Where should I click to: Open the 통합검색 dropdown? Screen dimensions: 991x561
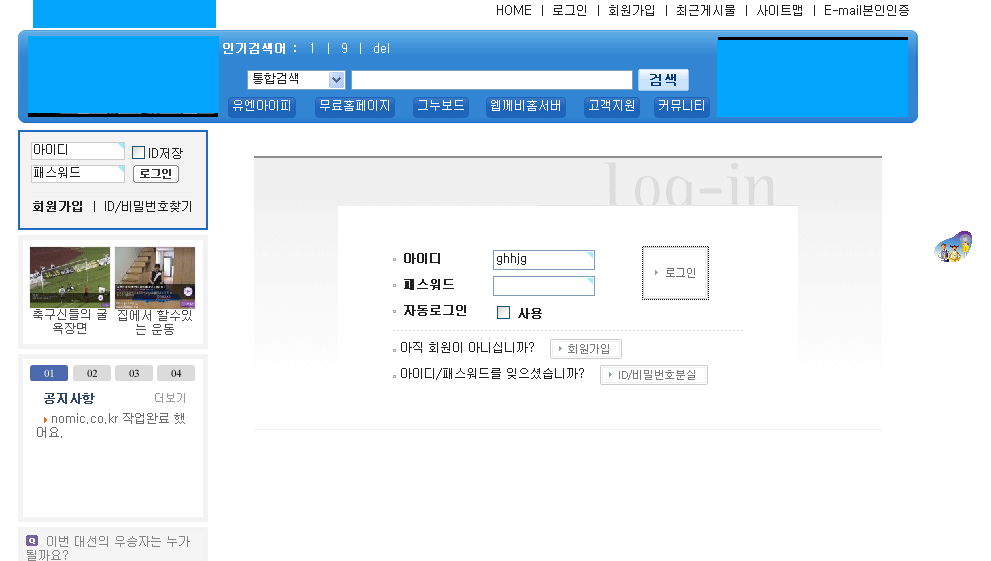pos(296,80)
